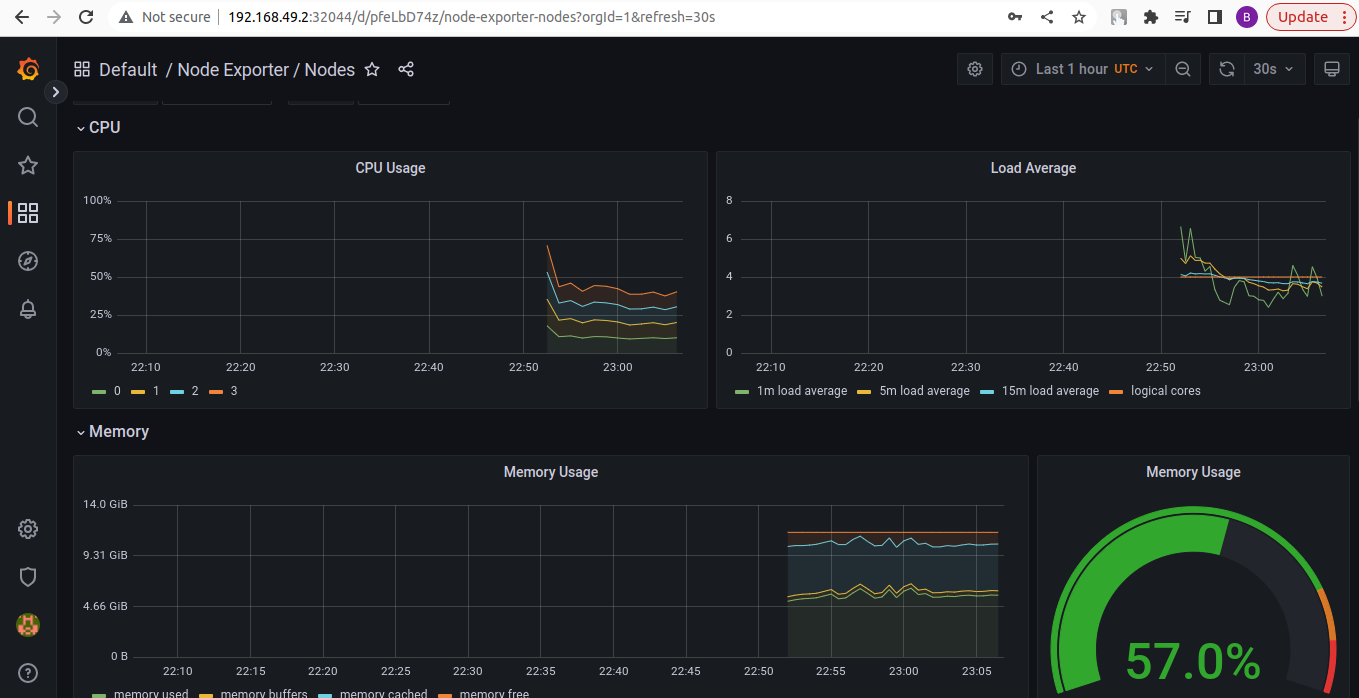Open Starred dashboards in sidebar

[x=28, y=165]
